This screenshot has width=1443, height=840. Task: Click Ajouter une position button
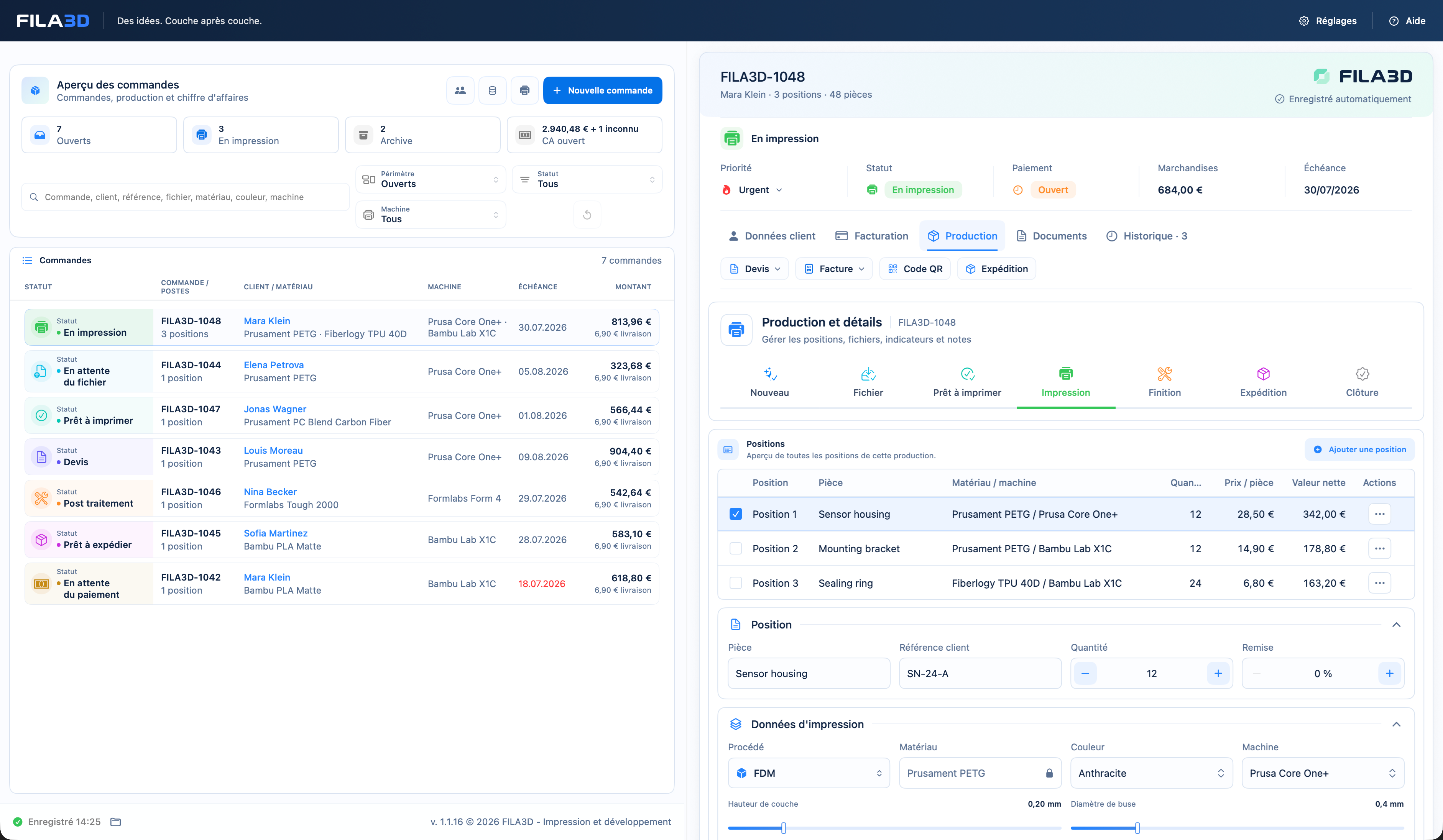tap(1359, 449)
